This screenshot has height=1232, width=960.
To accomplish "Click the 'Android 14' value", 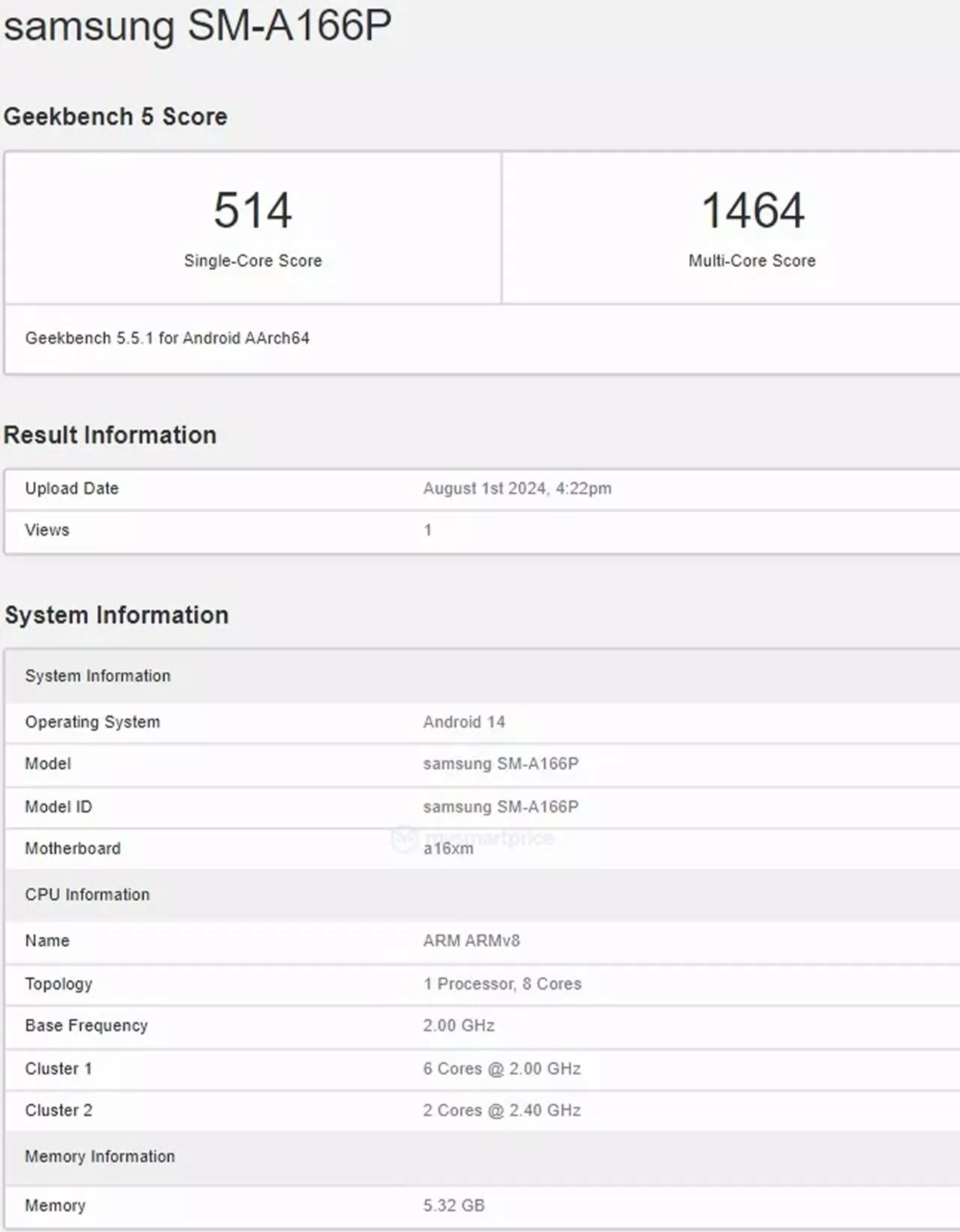I will click(464, 722).
